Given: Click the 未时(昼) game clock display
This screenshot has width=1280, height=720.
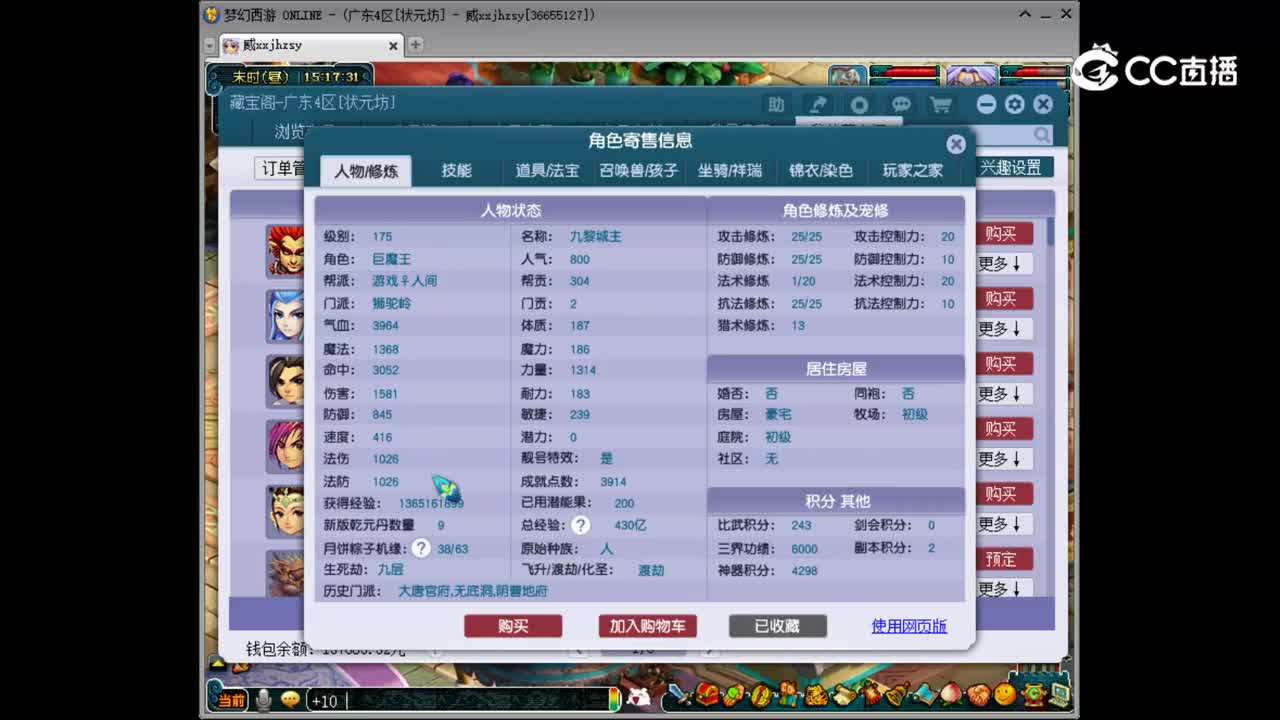Looking at the screenshot, I should (260, 77).
